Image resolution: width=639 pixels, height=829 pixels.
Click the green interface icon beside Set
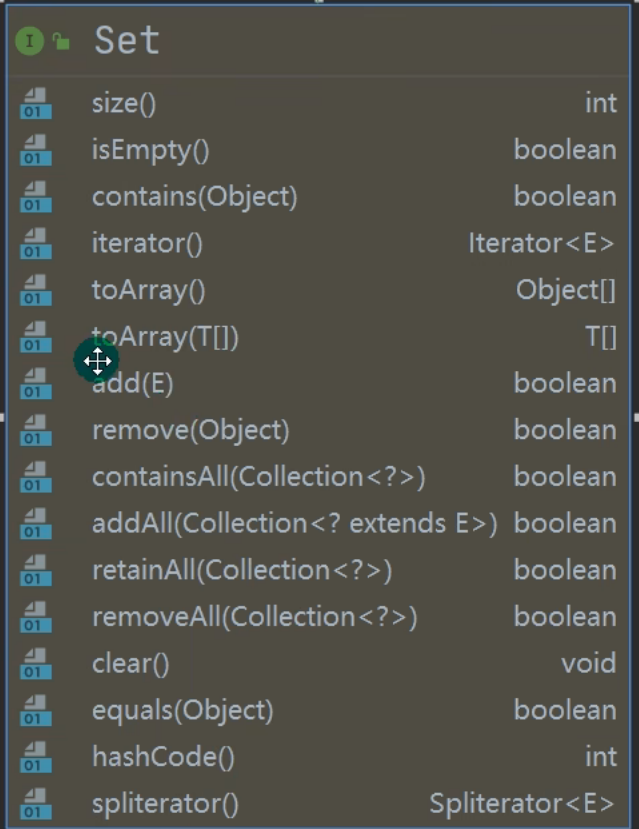[29, 41]
